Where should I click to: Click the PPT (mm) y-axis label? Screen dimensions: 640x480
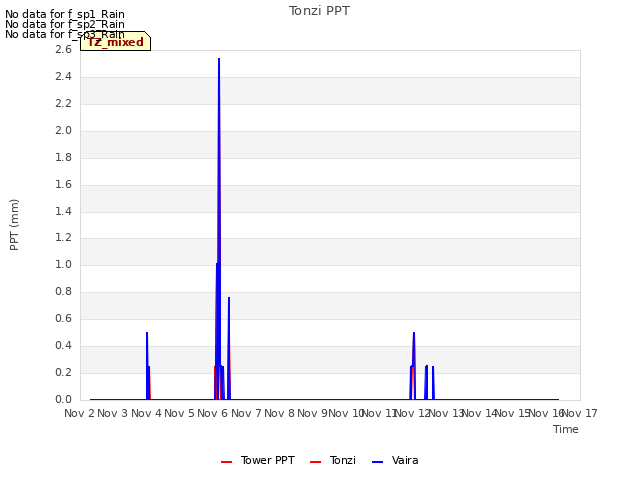pyautogui.click(x=14, y=224)
